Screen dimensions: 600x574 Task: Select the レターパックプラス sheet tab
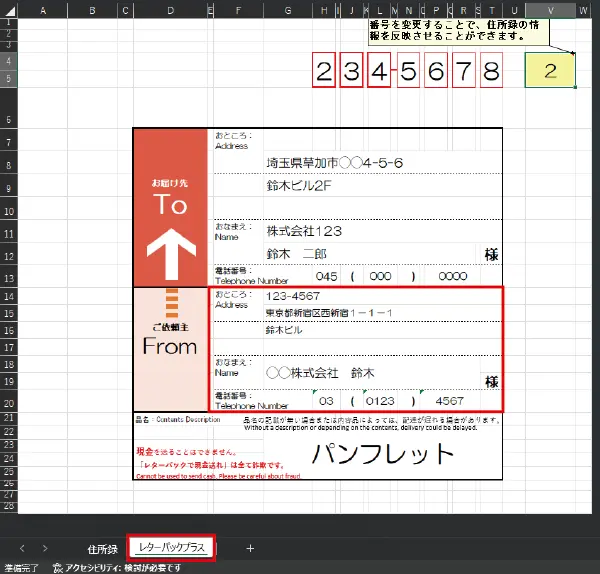click(171, 549)
